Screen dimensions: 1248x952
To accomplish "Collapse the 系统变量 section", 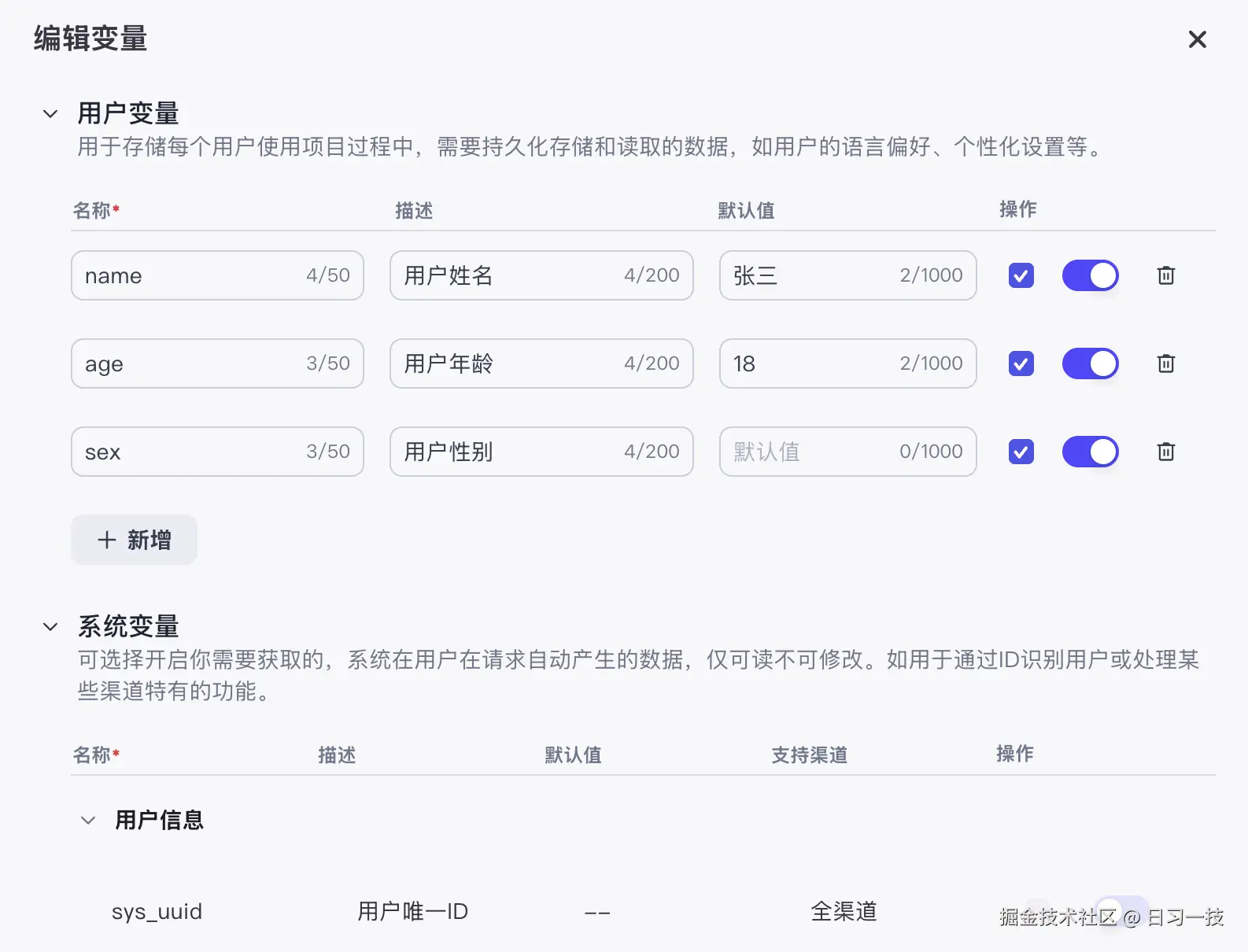I will (50, 627).
